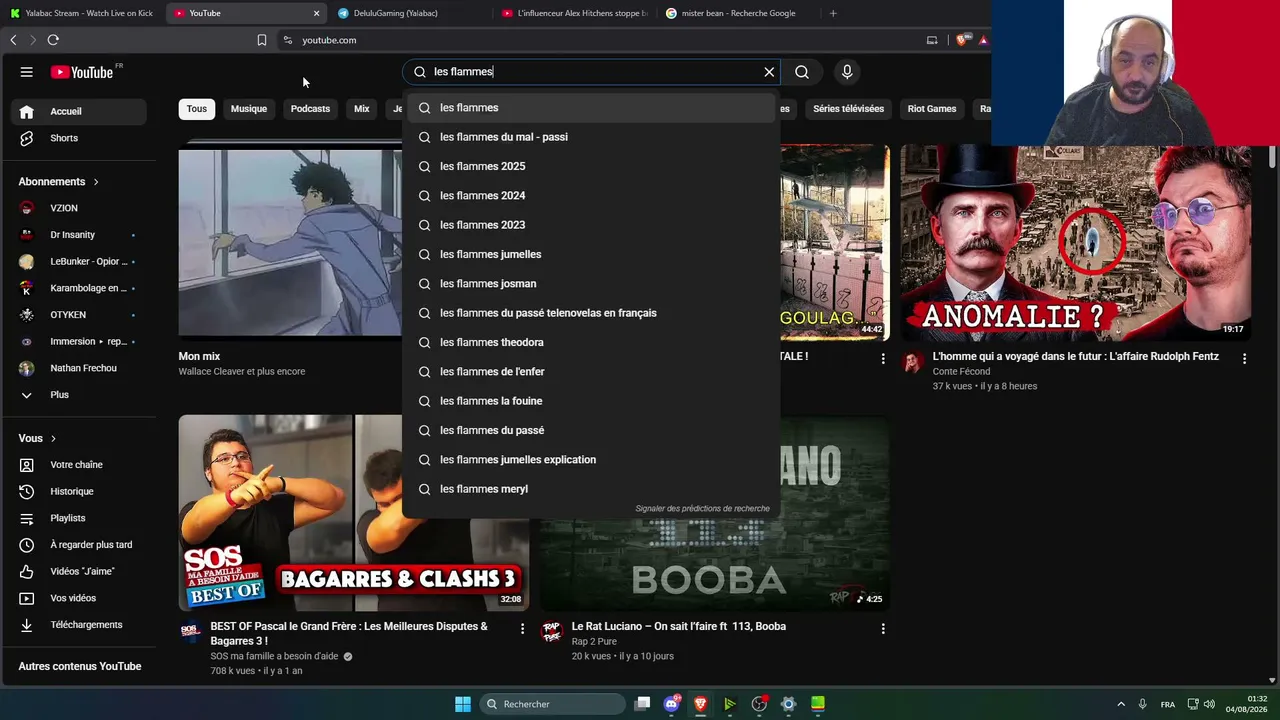Click the YouTube logo
Image resolution: width=1280 pixels, height=720 pixels.
tap(82, 72)
